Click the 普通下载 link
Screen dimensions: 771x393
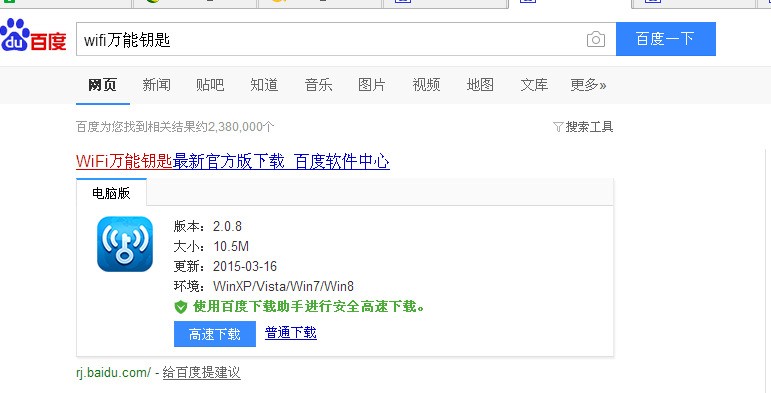point(291,333)
